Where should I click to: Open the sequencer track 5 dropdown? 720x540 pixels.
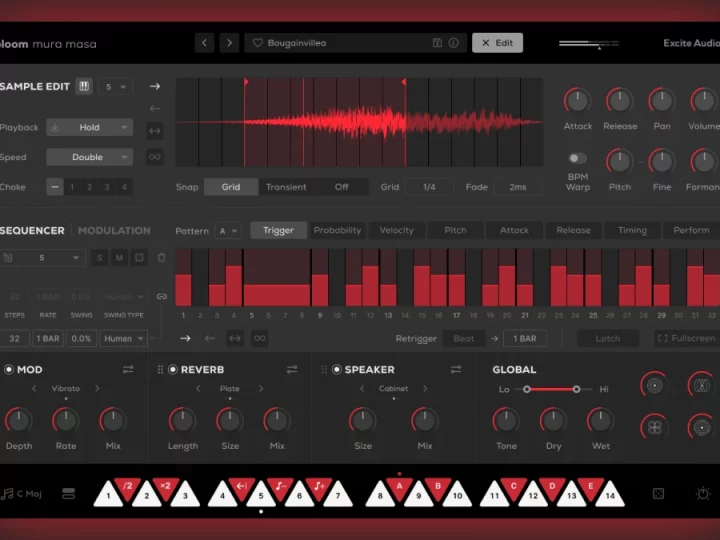tap(42, 258)
